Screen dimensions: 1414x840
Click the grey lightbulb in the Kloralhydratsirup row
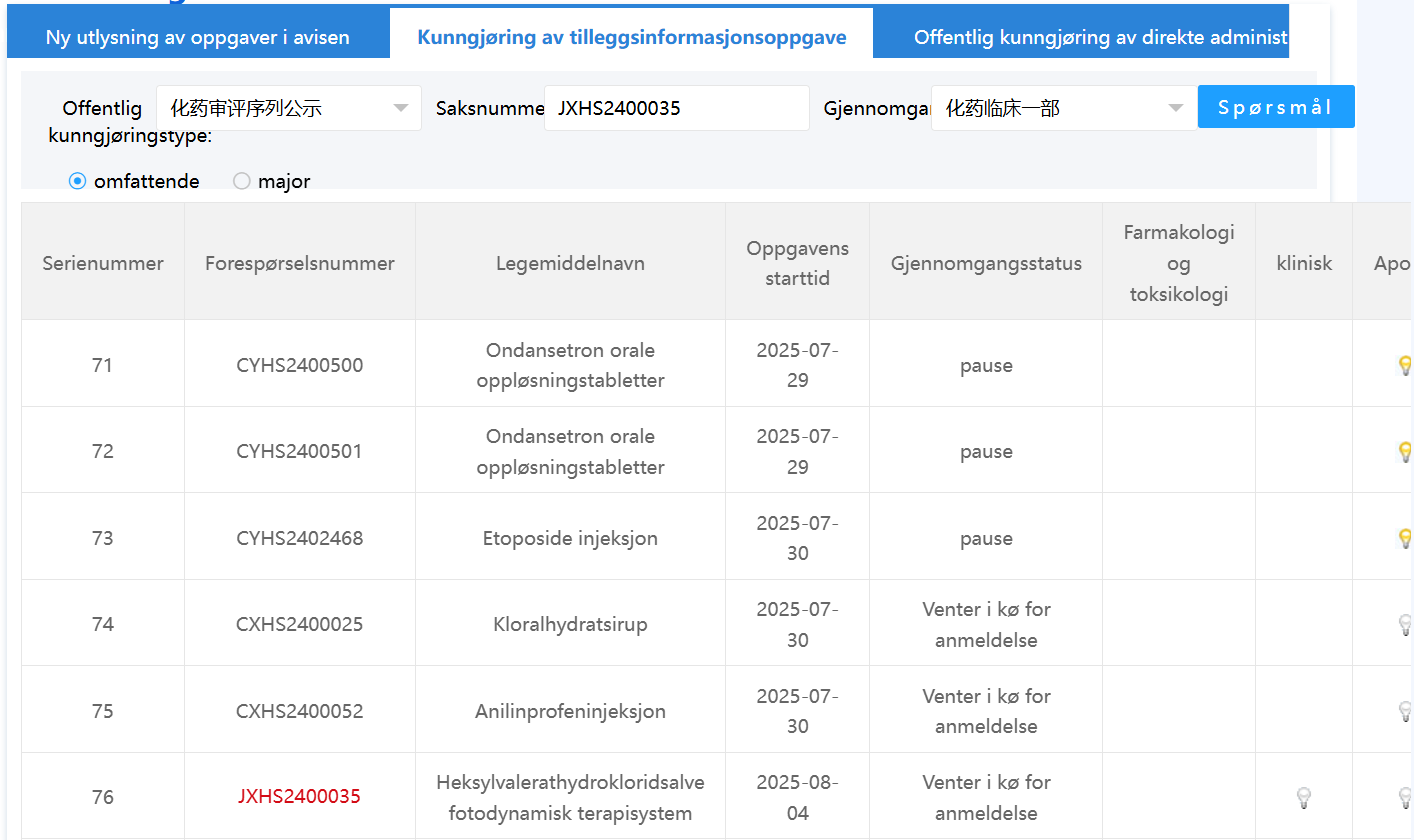click(1404, 624)
